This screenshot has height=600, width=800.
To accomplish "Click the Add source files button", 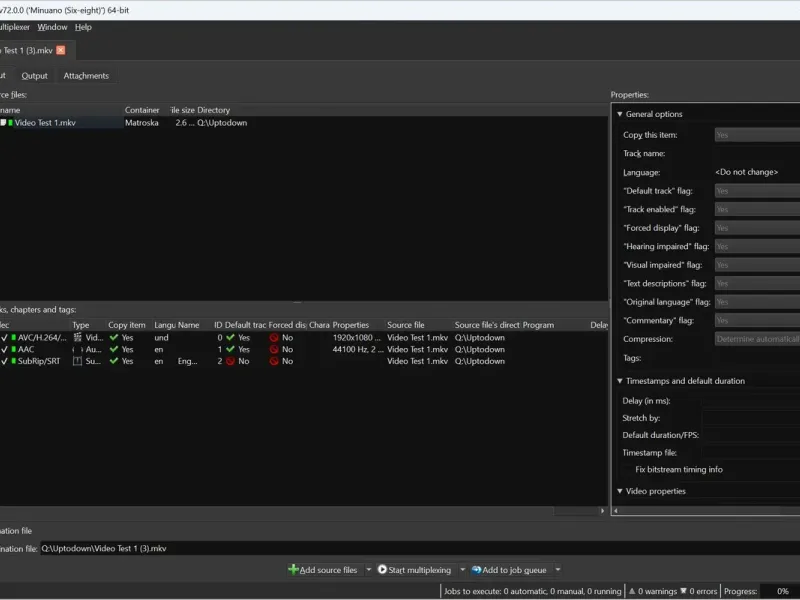I will click(323, 570).
